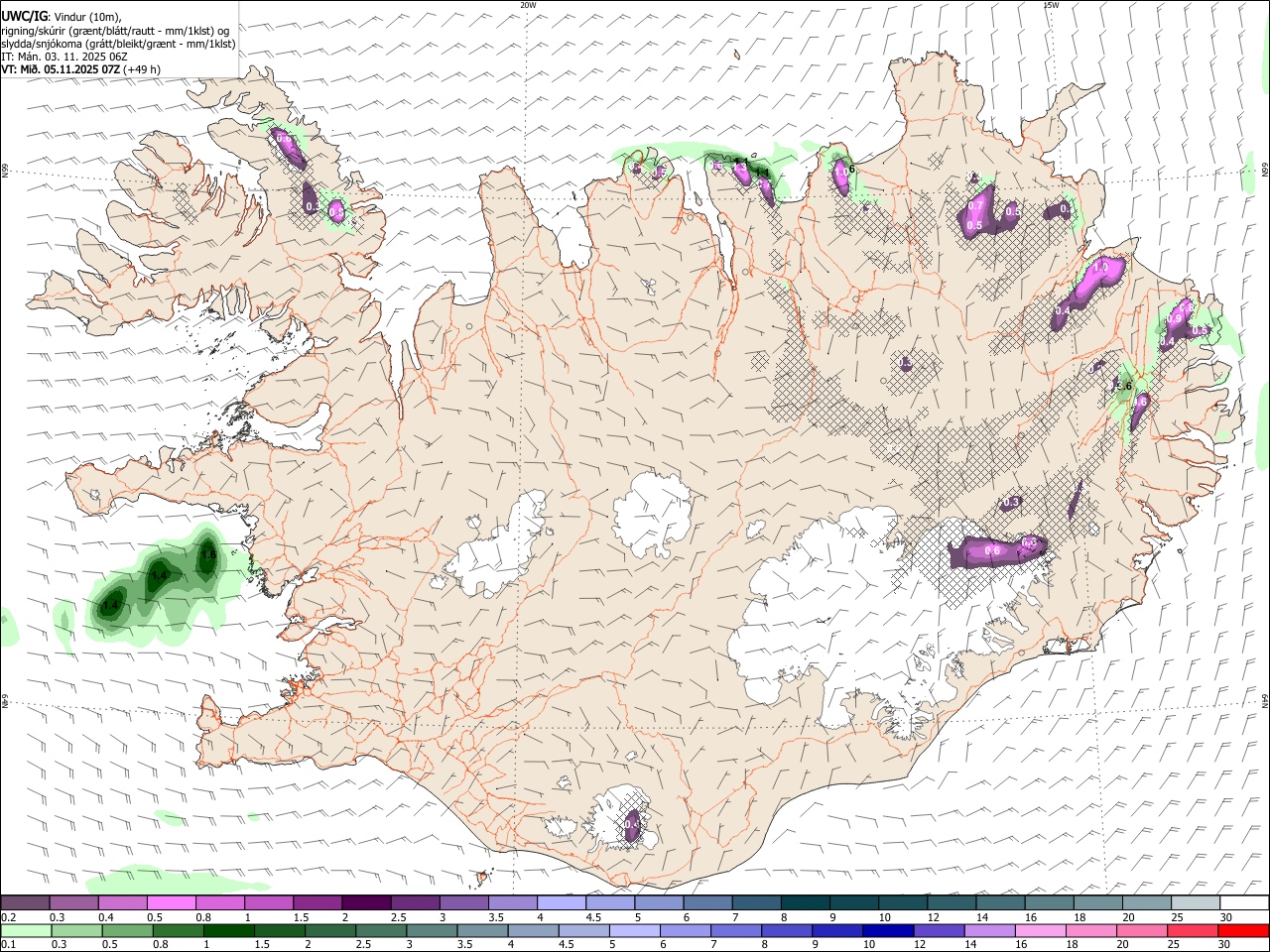Click the "0.4" label on the upper snow scale
This screenshot has width=1270, height=952.
[x=106, y=917]
